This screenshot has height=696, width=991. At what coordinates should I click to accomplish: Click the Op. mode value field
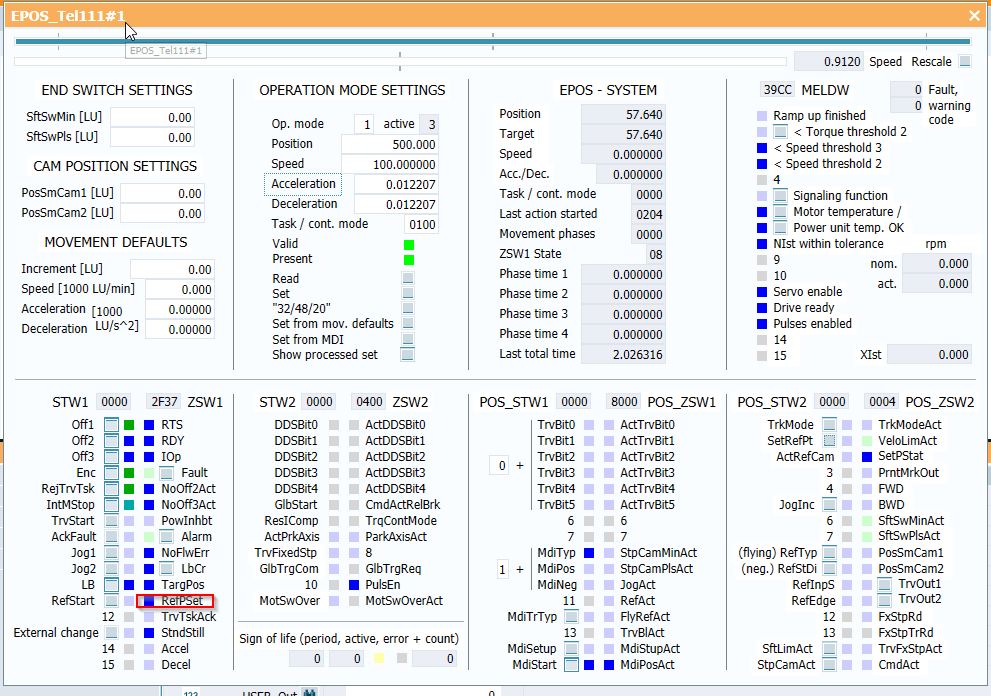[363, 124]
